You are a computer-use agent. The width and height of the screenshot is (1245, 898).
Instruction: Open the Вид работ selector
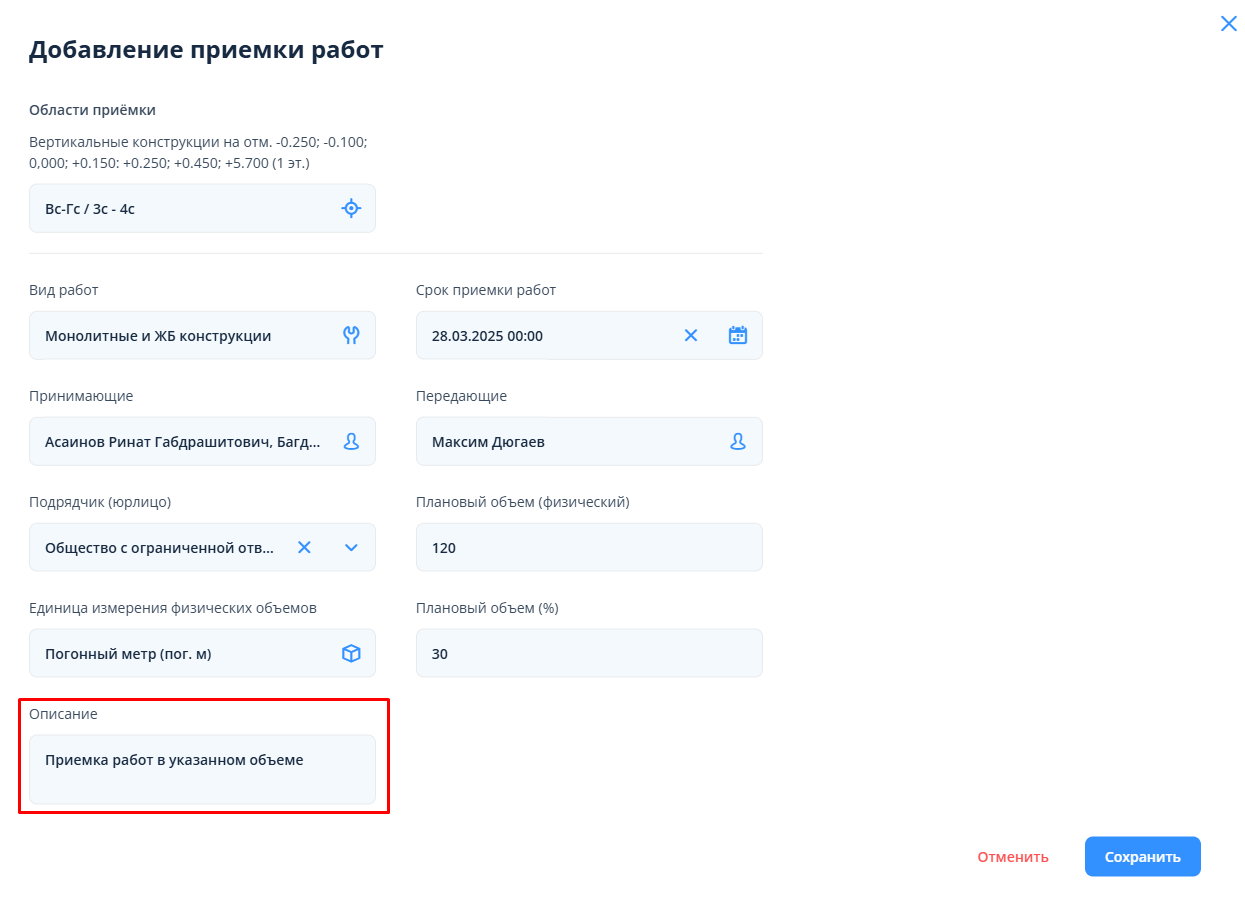click(180, 335)
